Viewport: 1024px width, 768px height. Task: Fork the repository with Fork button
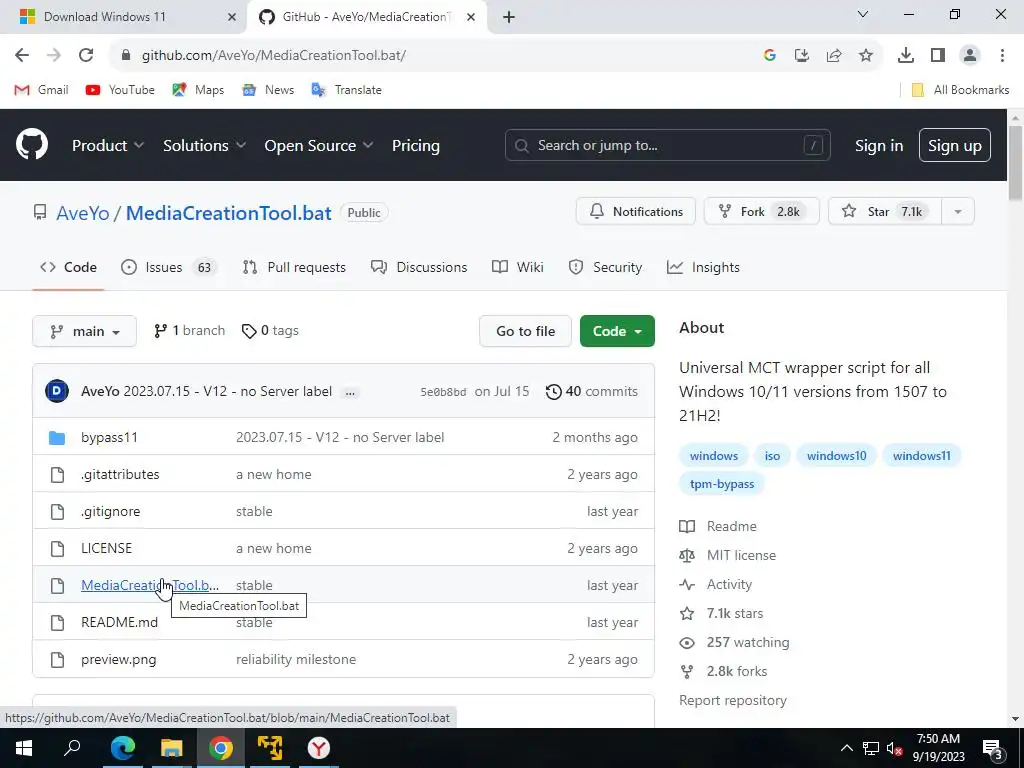pyautogui.click(x=761, y=212)
